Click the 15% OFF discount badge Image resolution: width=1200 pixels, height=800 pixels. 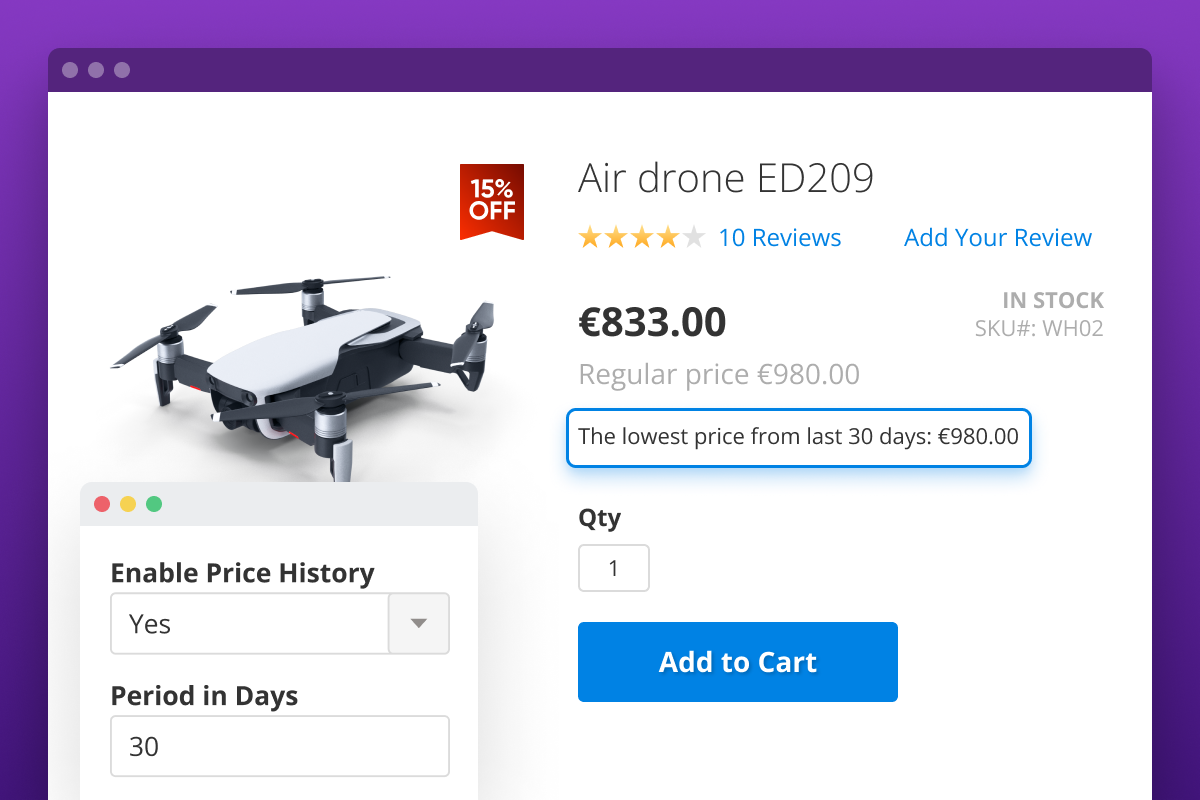pyautogui.click(x=492, y=200)
